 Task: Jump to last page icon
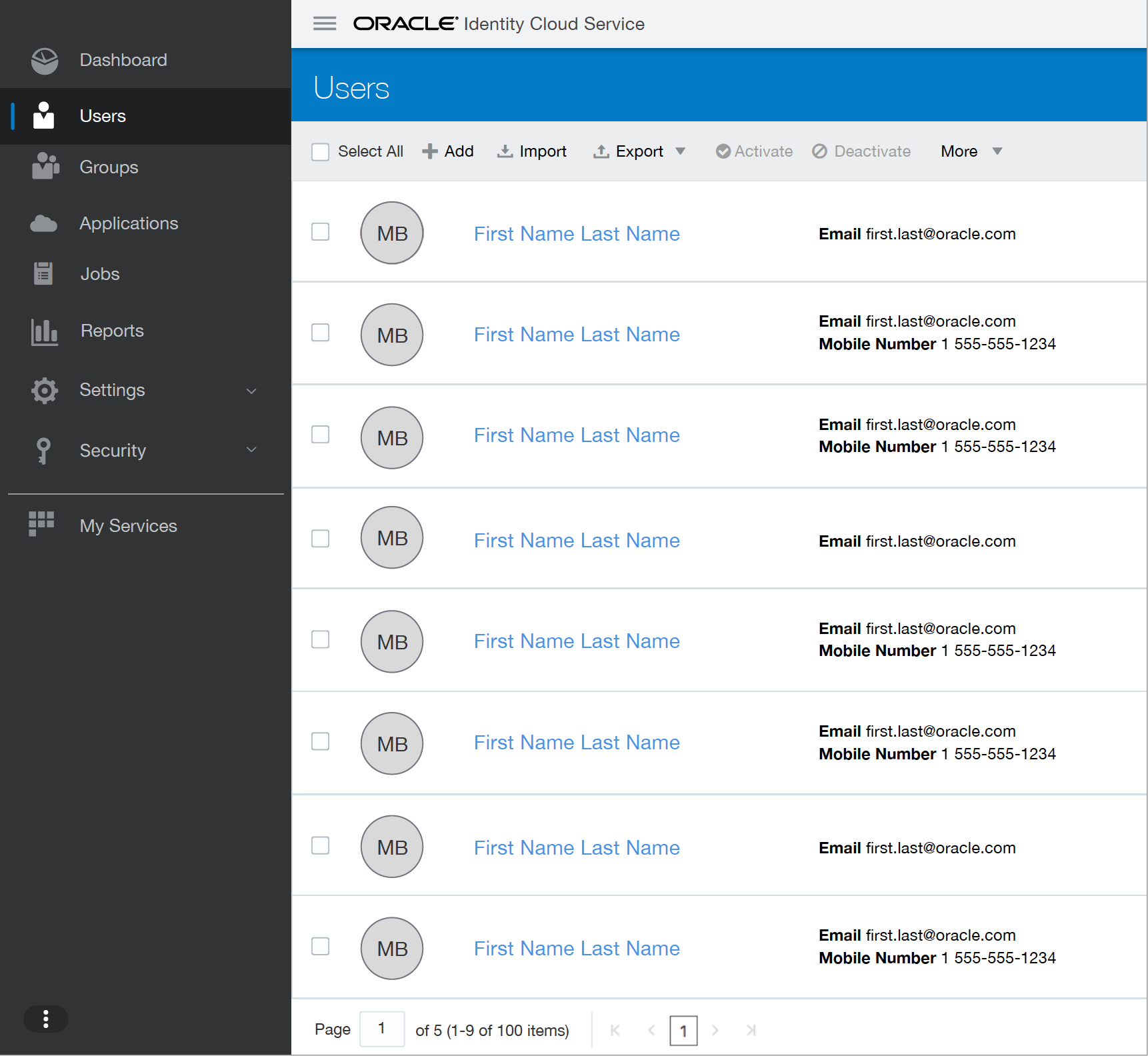click(x=751, y=1030)
